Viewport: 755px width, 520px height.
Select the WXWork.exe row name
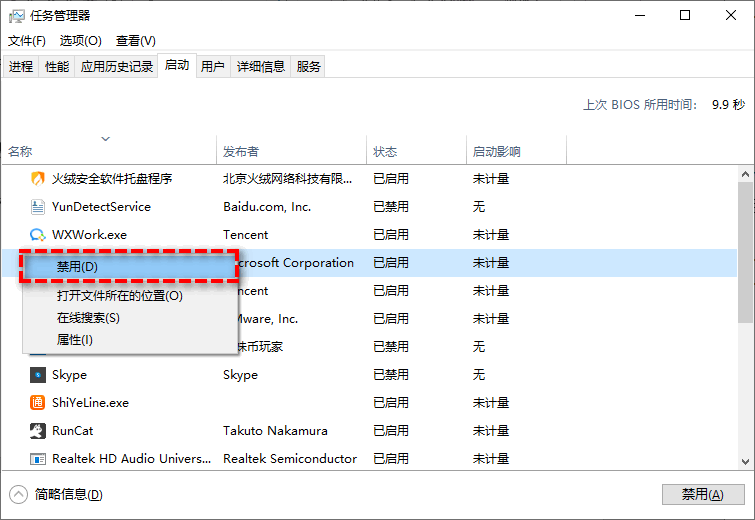coord(90,234)
